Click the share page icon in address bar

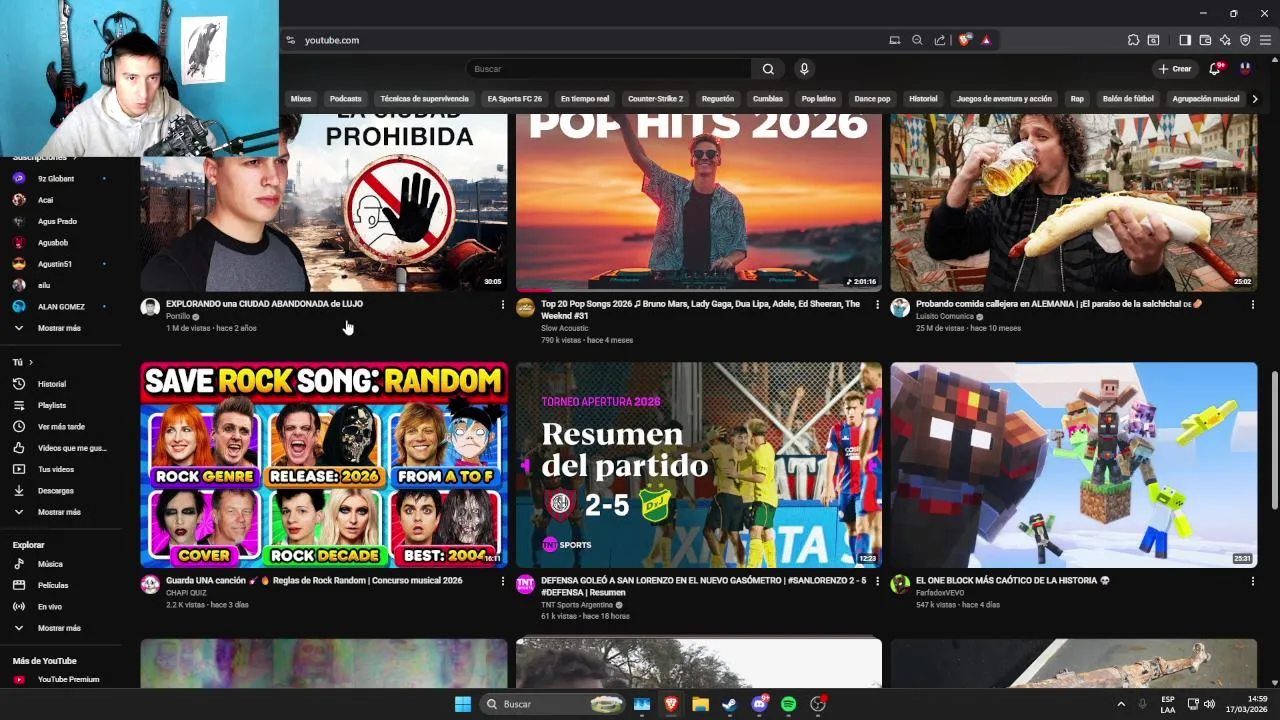tap(940, 40)
